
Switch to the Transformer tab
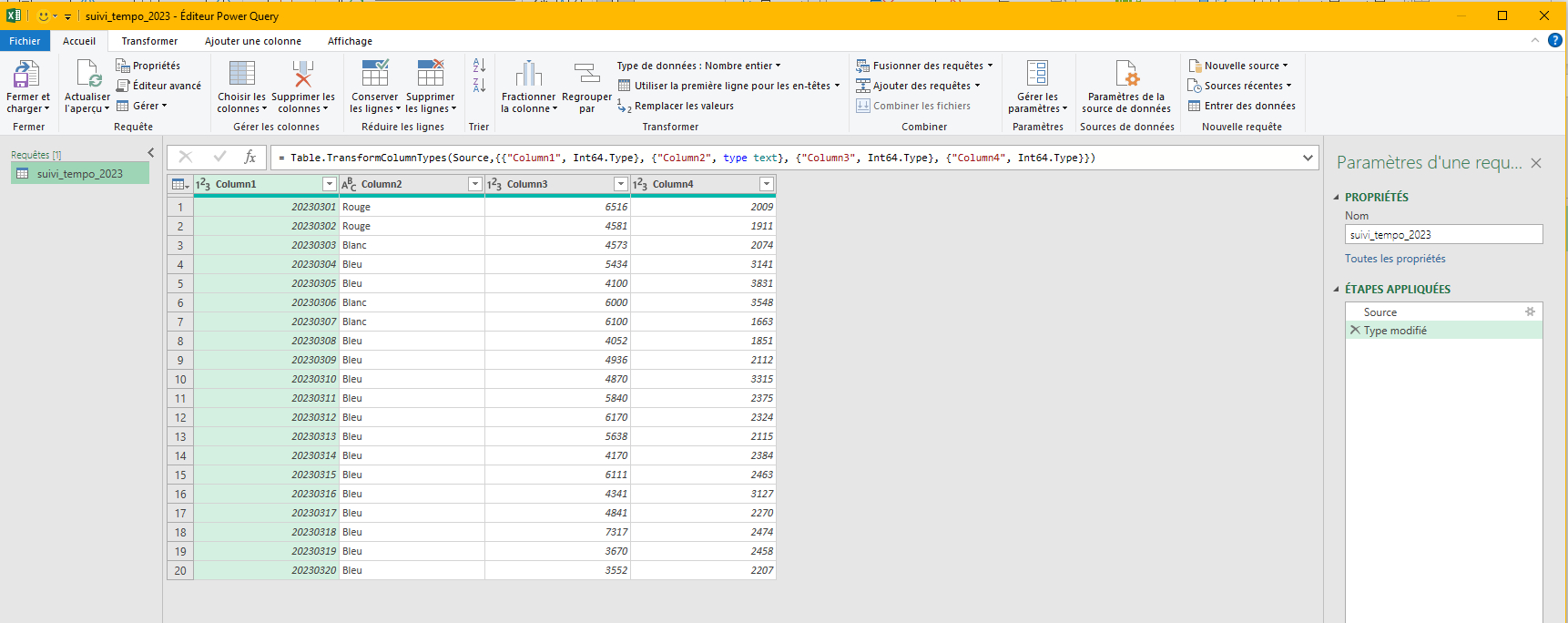[149, 41]
